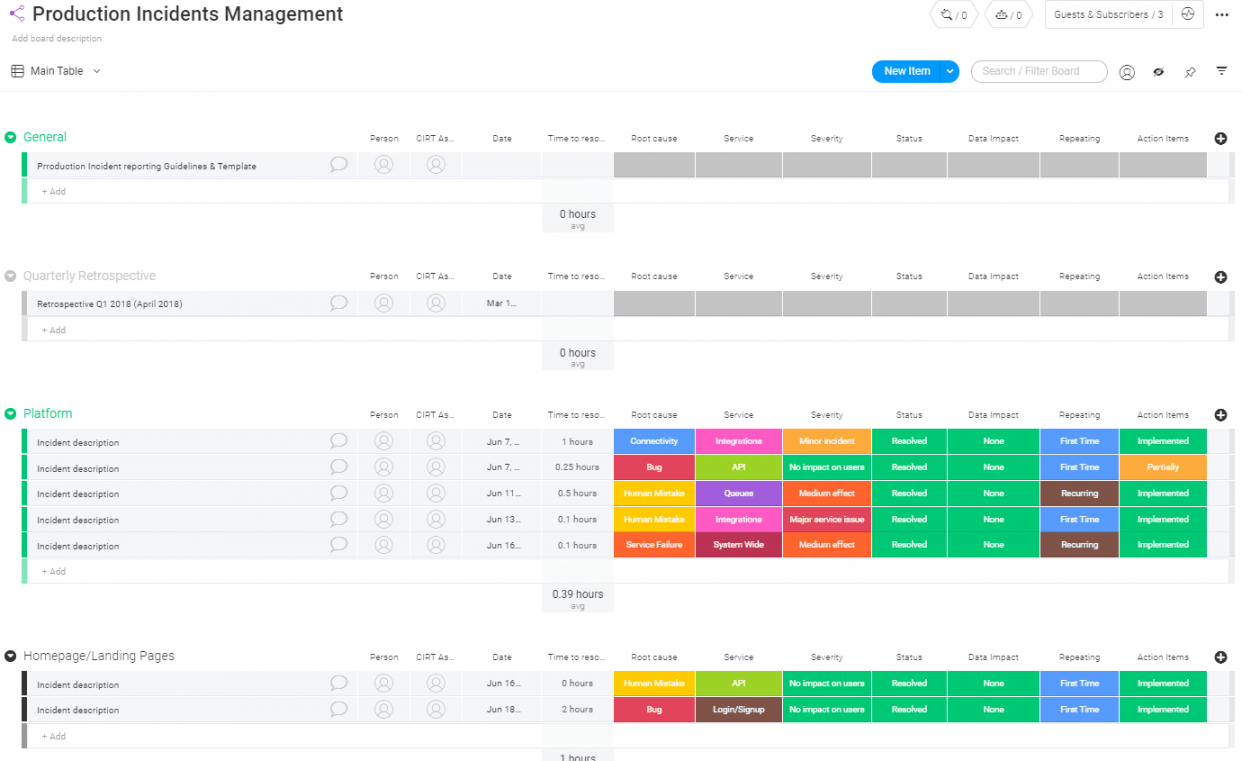Viewport: 1242px width, 761px height.
Task: Click Platform 0.39 hours average summary
Action: tap(577, 598)
